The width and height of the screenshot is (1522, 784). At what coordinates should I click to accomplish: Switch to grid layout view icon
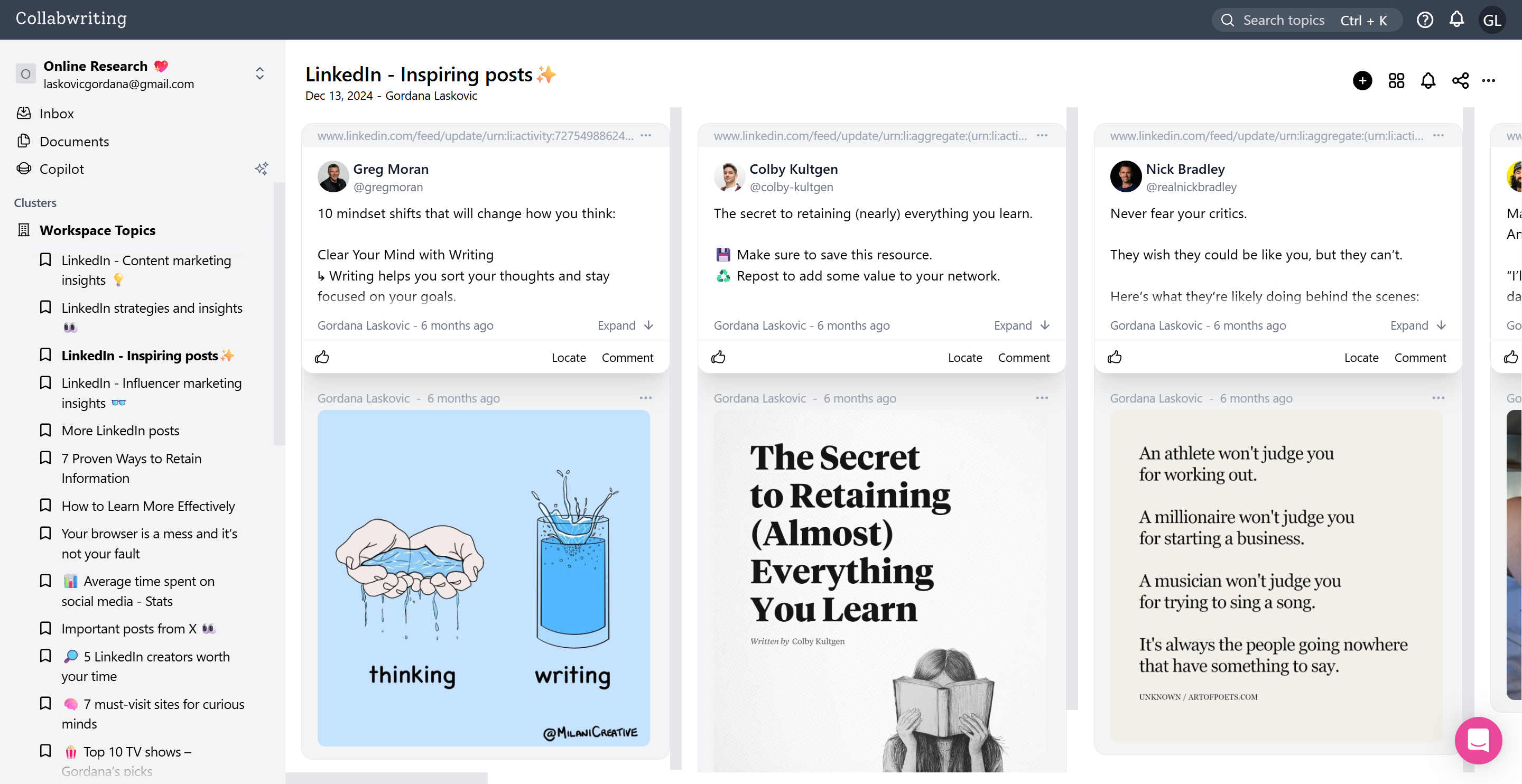1396,80
